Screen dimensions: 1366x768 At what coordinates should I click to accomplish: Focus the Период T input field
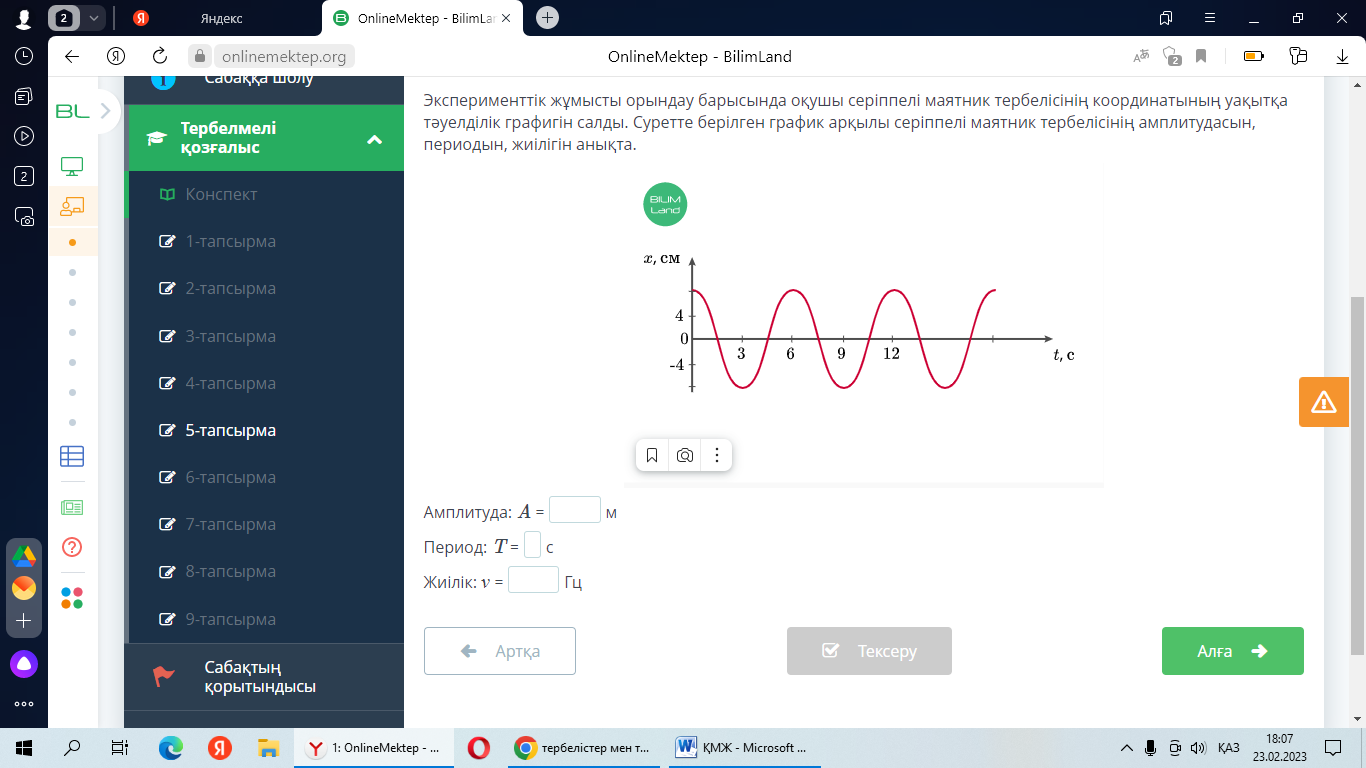pos(532,545)
